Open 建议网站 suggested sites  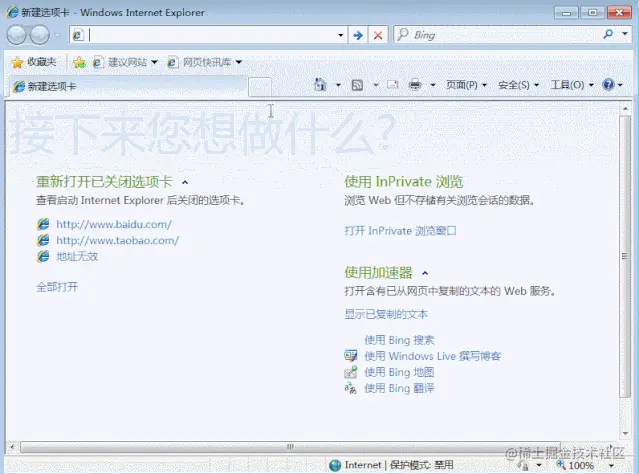coord(125,62)
